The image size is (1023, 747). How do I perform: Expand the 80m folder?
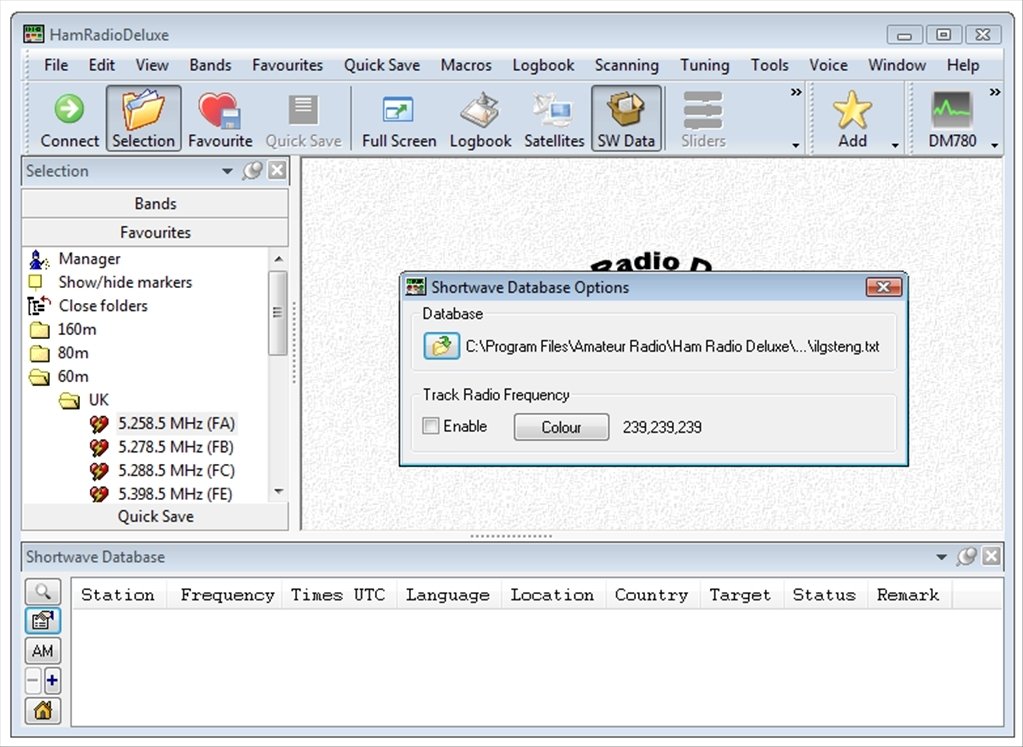point(40,353)
